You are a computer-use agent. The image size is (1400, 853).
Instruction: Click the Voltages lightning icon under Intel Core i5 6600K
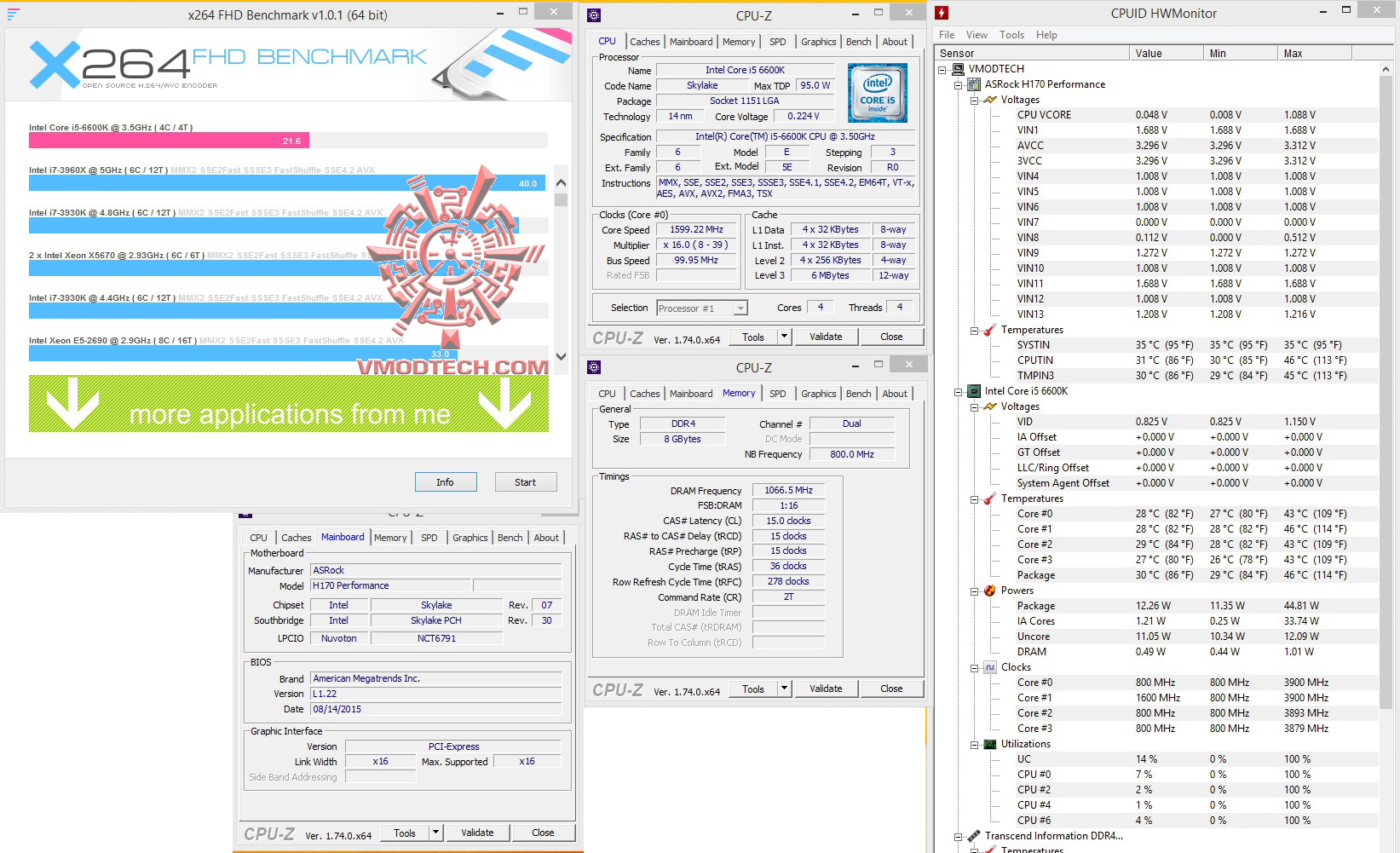point(990,406)
